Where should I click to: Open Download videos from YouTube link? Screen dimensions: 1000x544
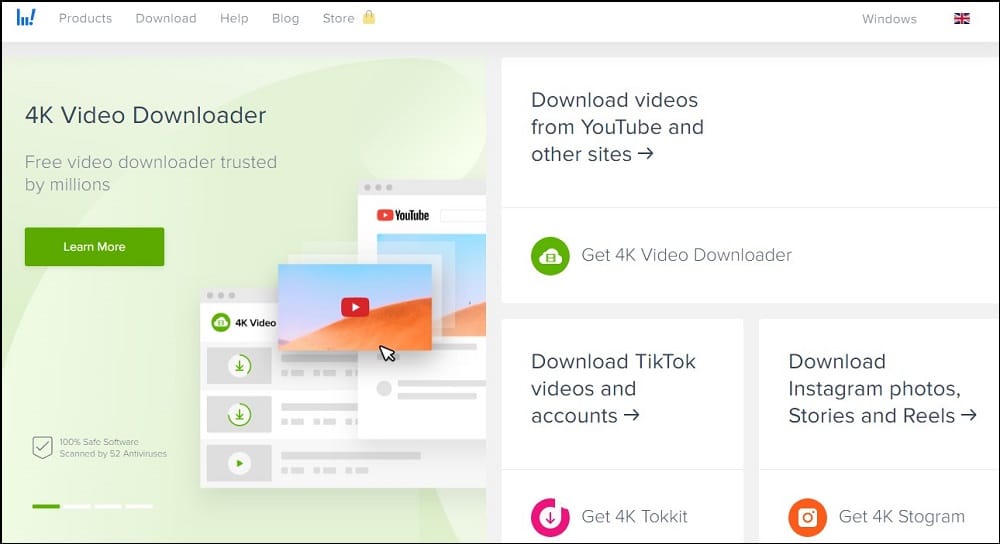617,127
